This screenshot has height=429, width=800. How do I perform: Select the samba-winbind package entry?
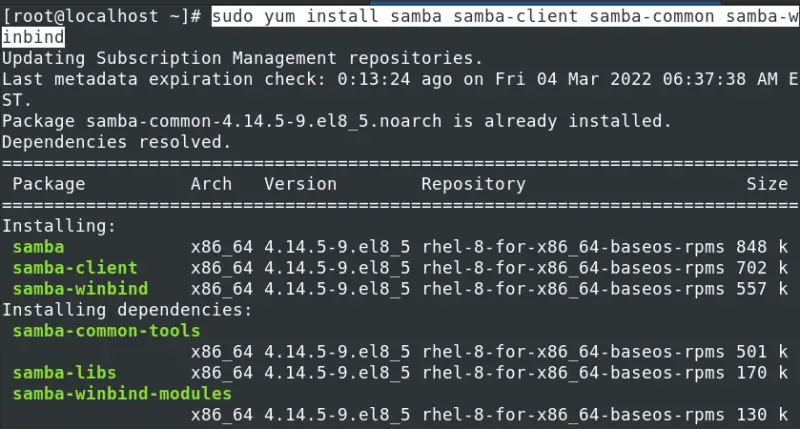click(80, 289)
